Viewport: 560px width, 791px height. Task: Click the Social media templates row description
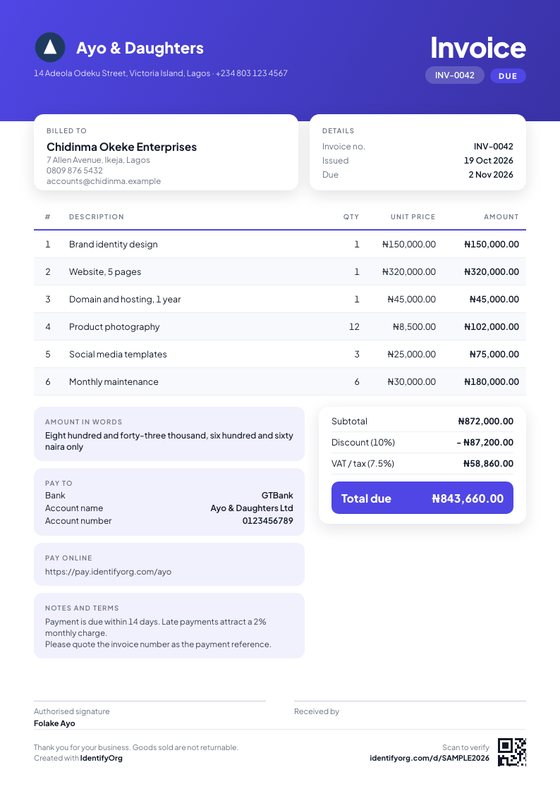pyautogui.click(x=118, y=354)
